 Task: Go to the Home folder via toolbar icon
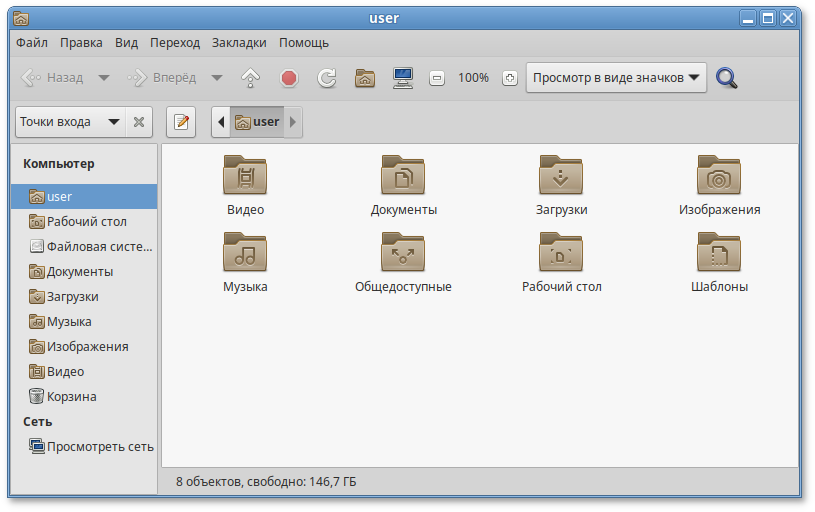[365, 78]
